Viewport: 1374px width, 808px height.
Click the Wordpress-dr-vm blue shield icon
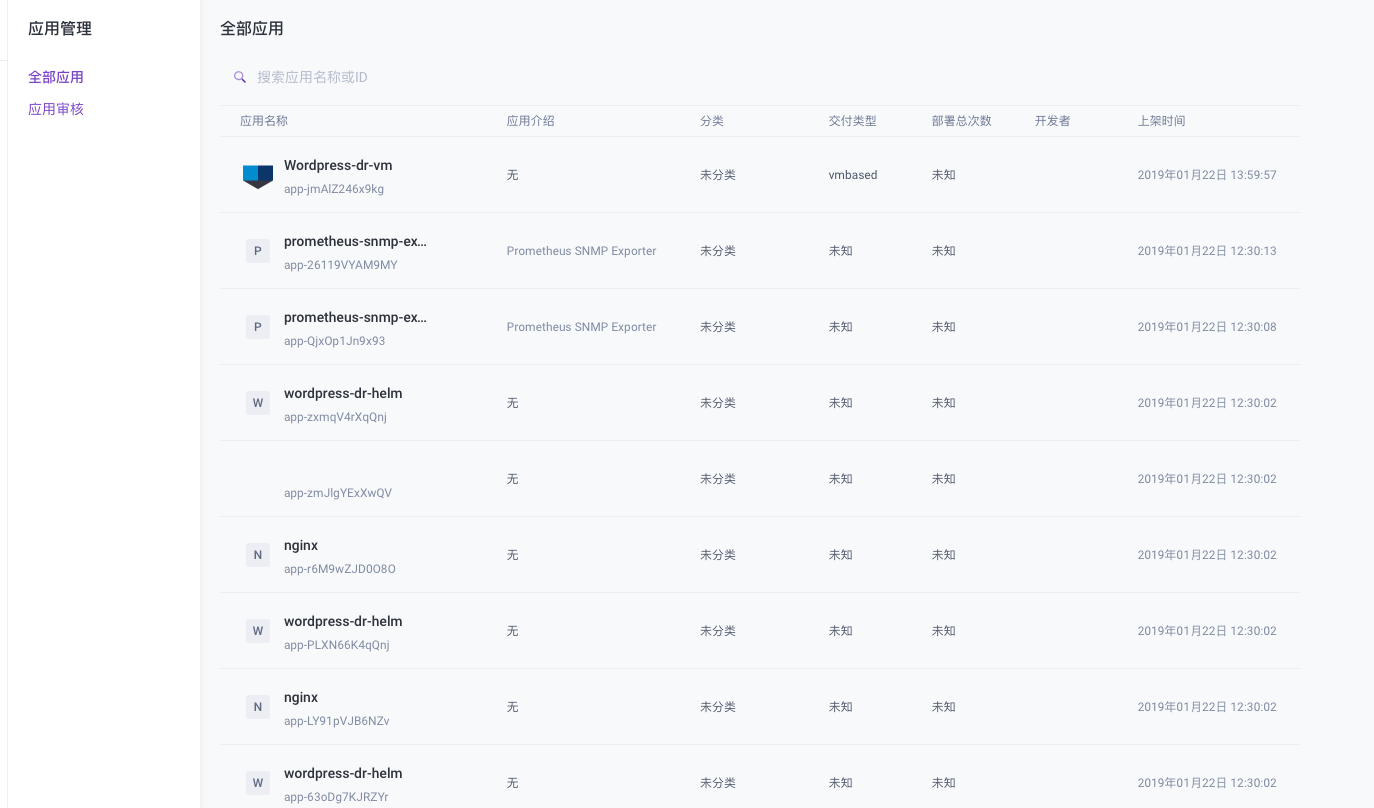[x=258, y=176]
